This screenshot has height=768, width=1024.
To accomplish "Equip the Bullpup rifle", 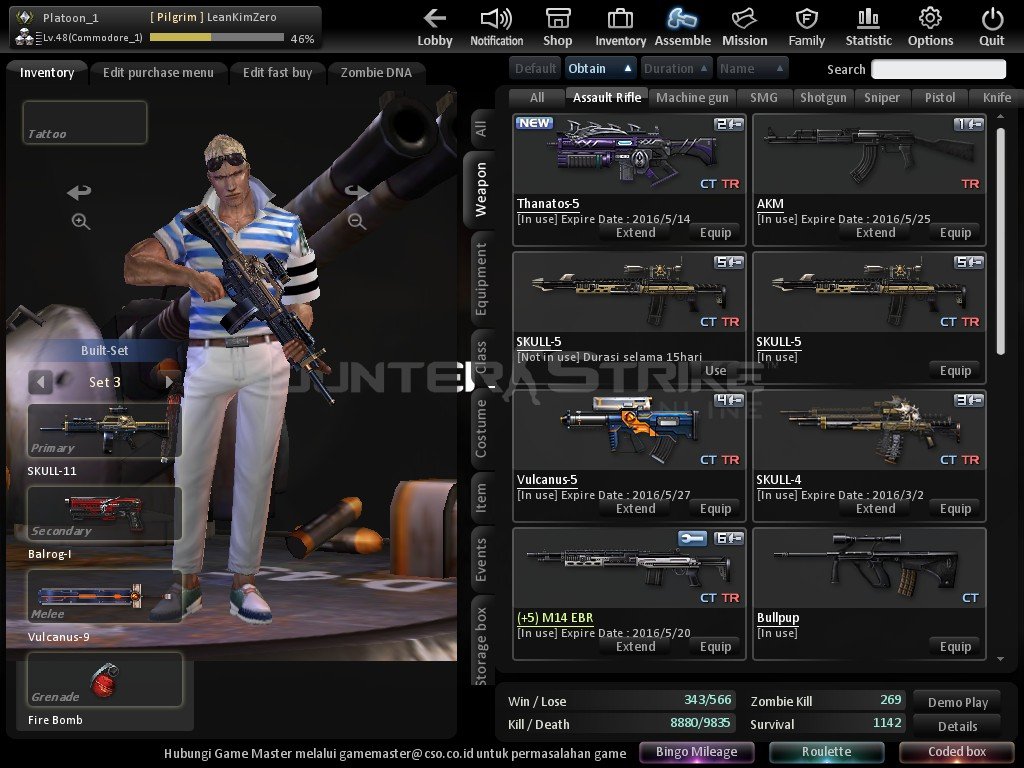I will tap(955, 647).
